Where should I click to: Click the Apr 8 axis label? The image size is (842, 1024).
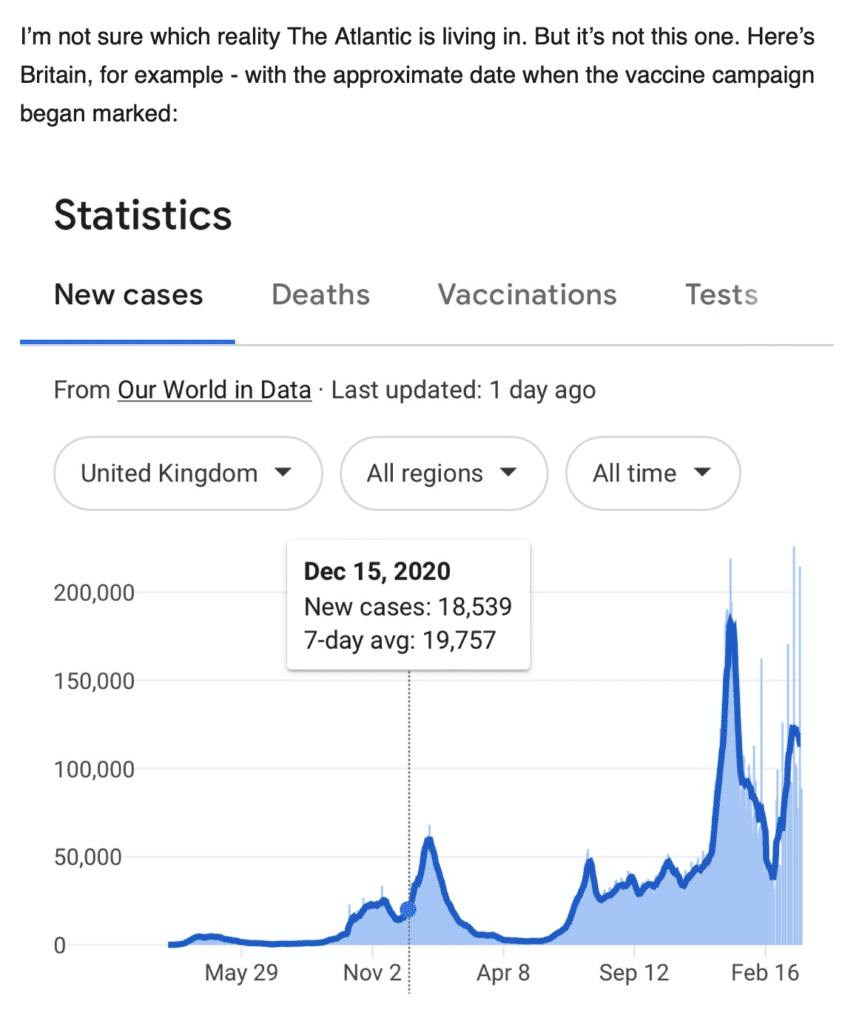pos(503,972)
